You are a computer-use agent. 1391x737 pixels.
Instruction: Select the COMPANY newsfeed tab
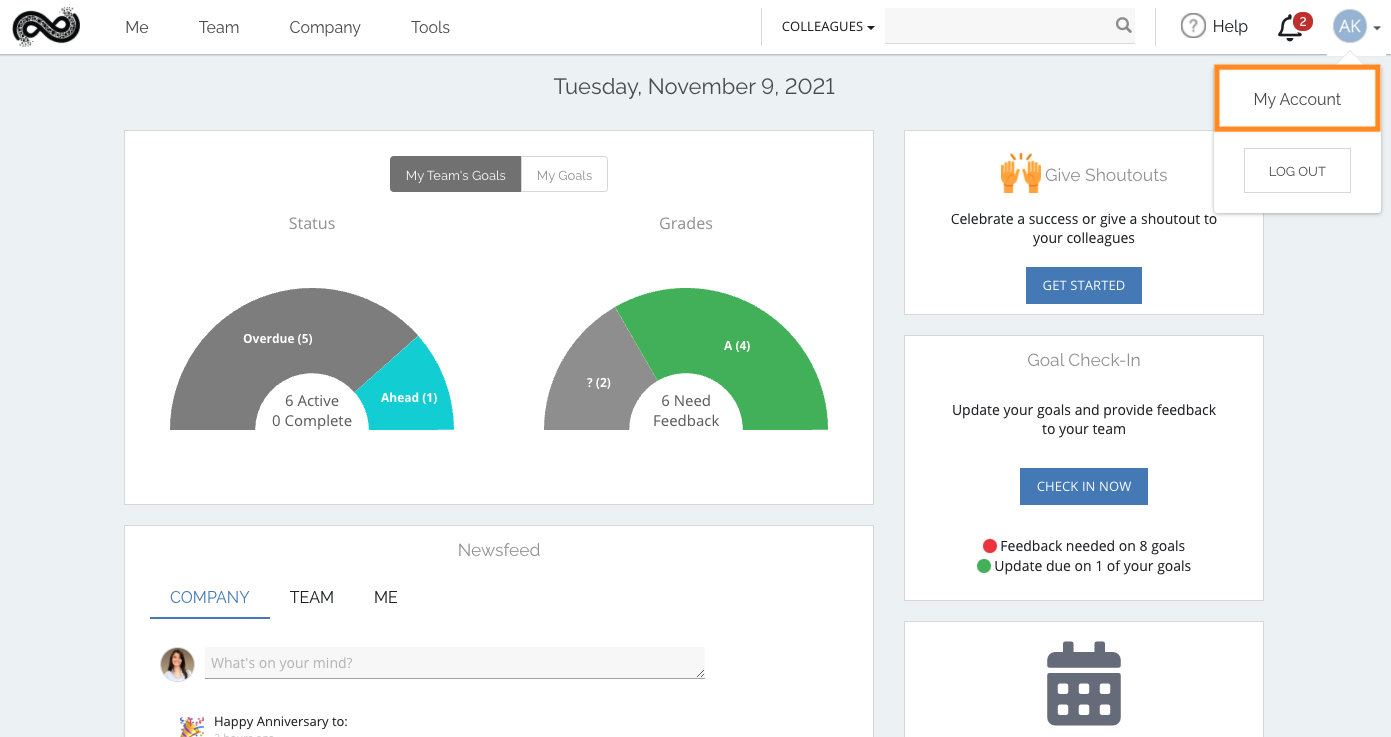(210, 597)
